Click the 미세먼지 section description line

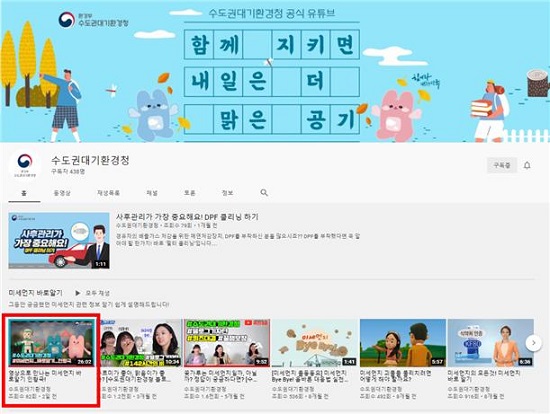(89, 304)
